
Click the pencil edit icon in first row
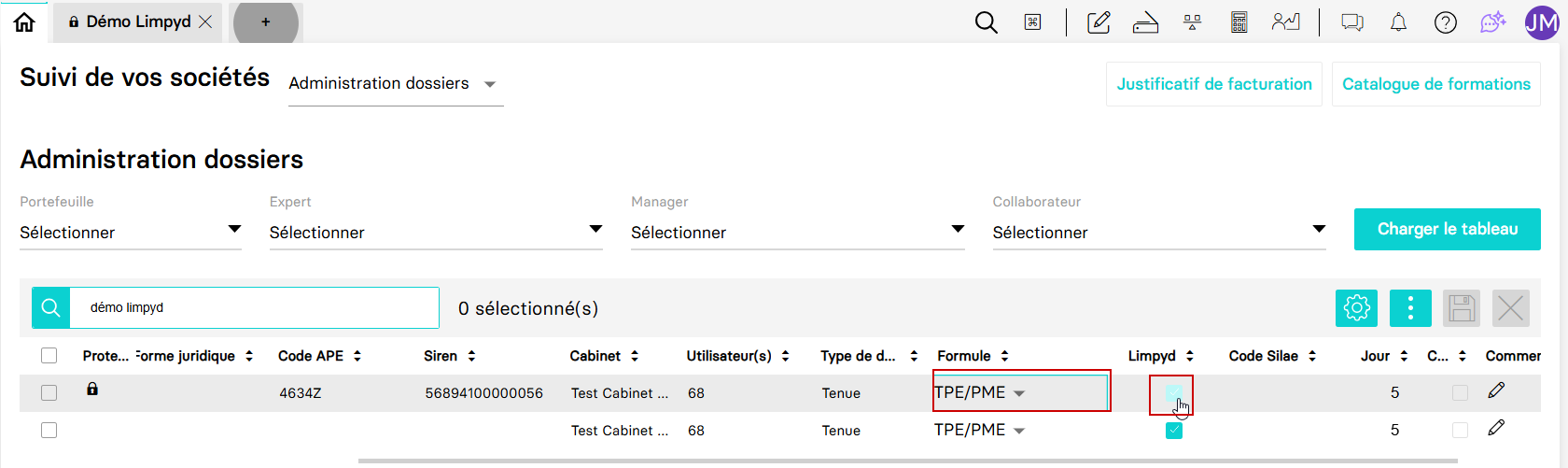[x=1496, y=390]
